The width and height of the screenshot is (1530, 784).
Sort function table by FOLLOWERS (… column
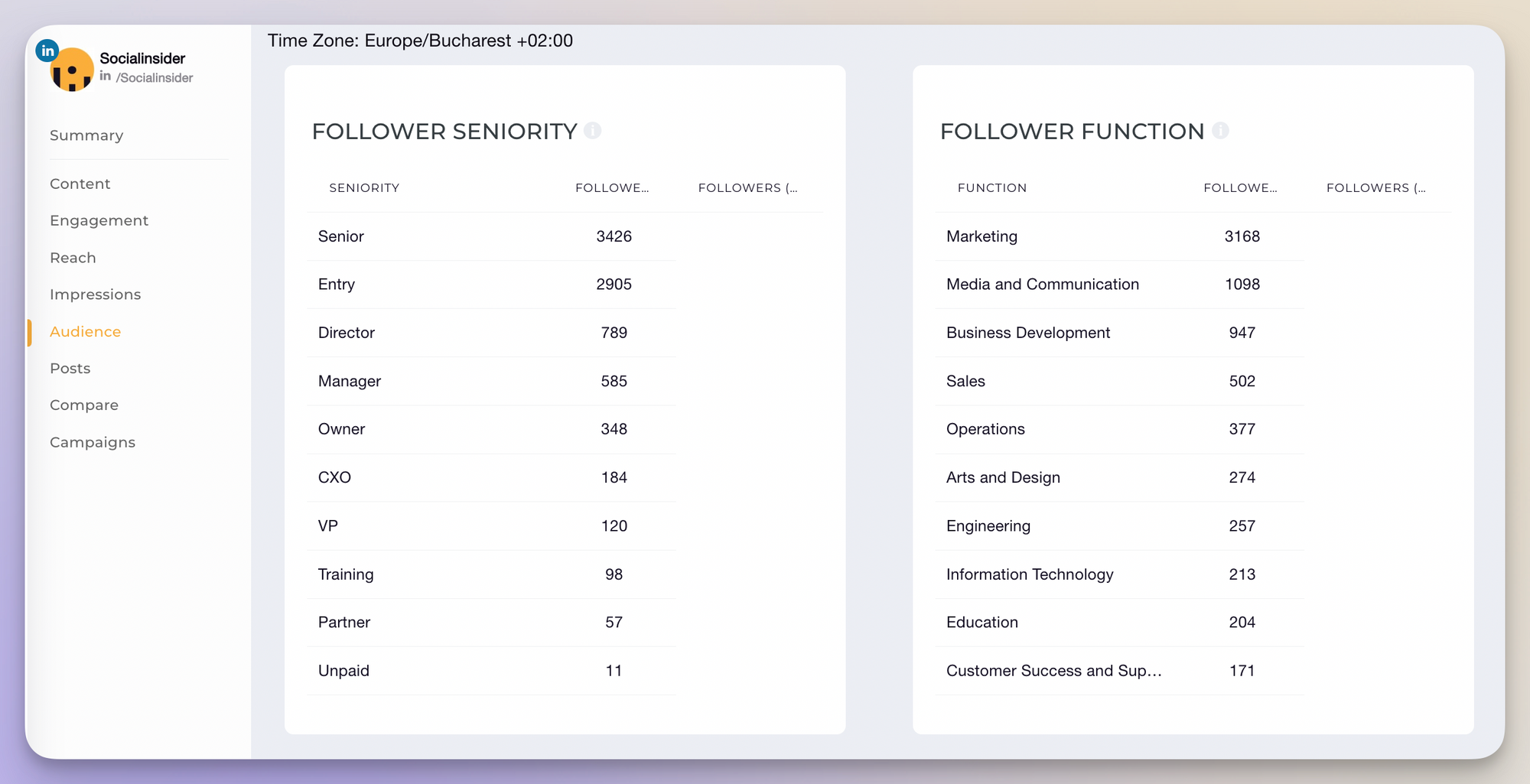pyautogui.click(x=1376, y=187)
